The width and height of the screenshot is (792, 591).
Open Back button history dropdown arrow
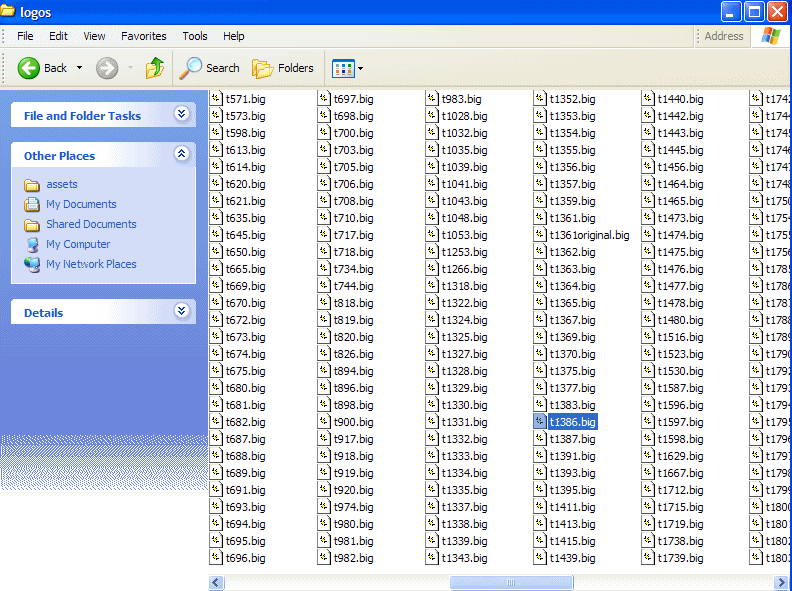pyautogui.click(x=80, y=68)
